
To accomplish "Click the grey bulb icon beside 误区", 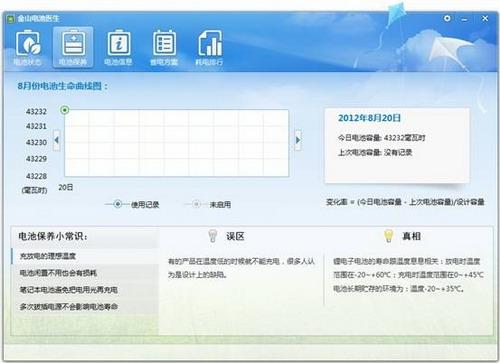I will 213,235.
